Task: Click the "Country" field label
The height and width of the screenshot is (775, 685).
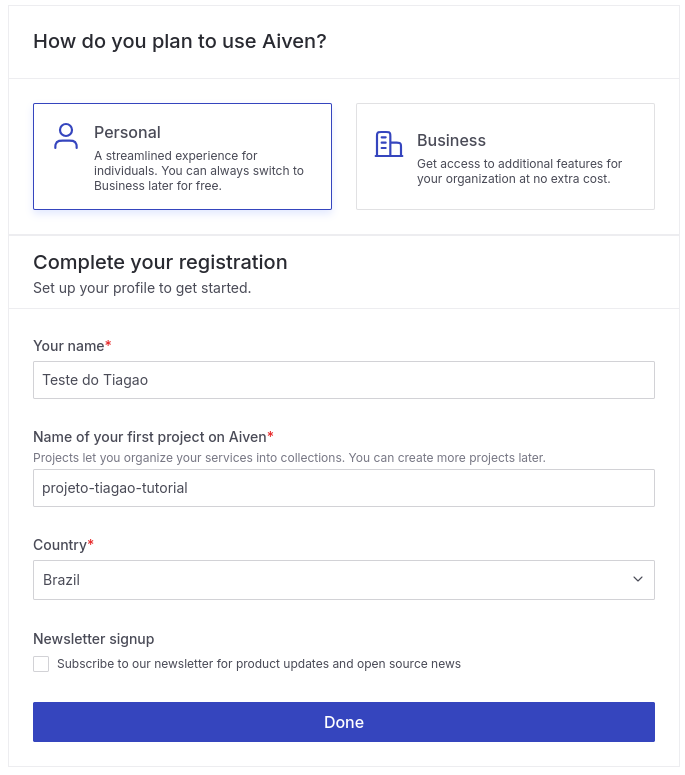Action: pyautogui.click(x=60, y=545)
